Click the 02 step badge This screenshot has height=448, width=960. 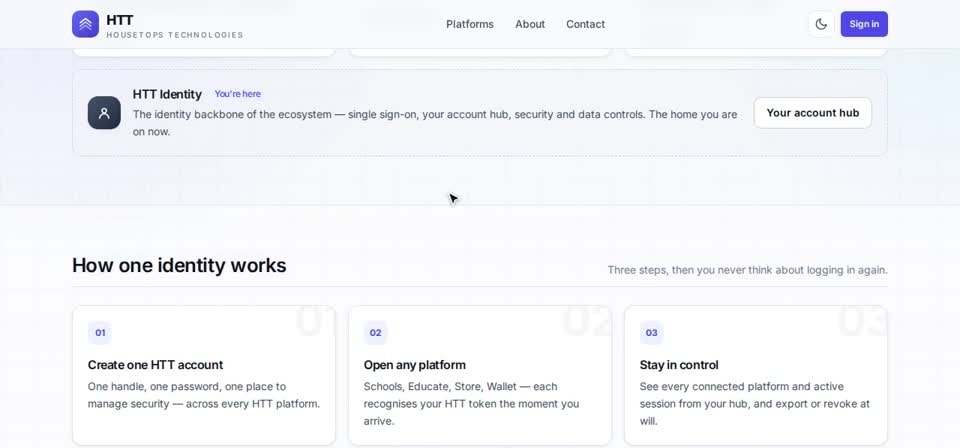point(375,333)
